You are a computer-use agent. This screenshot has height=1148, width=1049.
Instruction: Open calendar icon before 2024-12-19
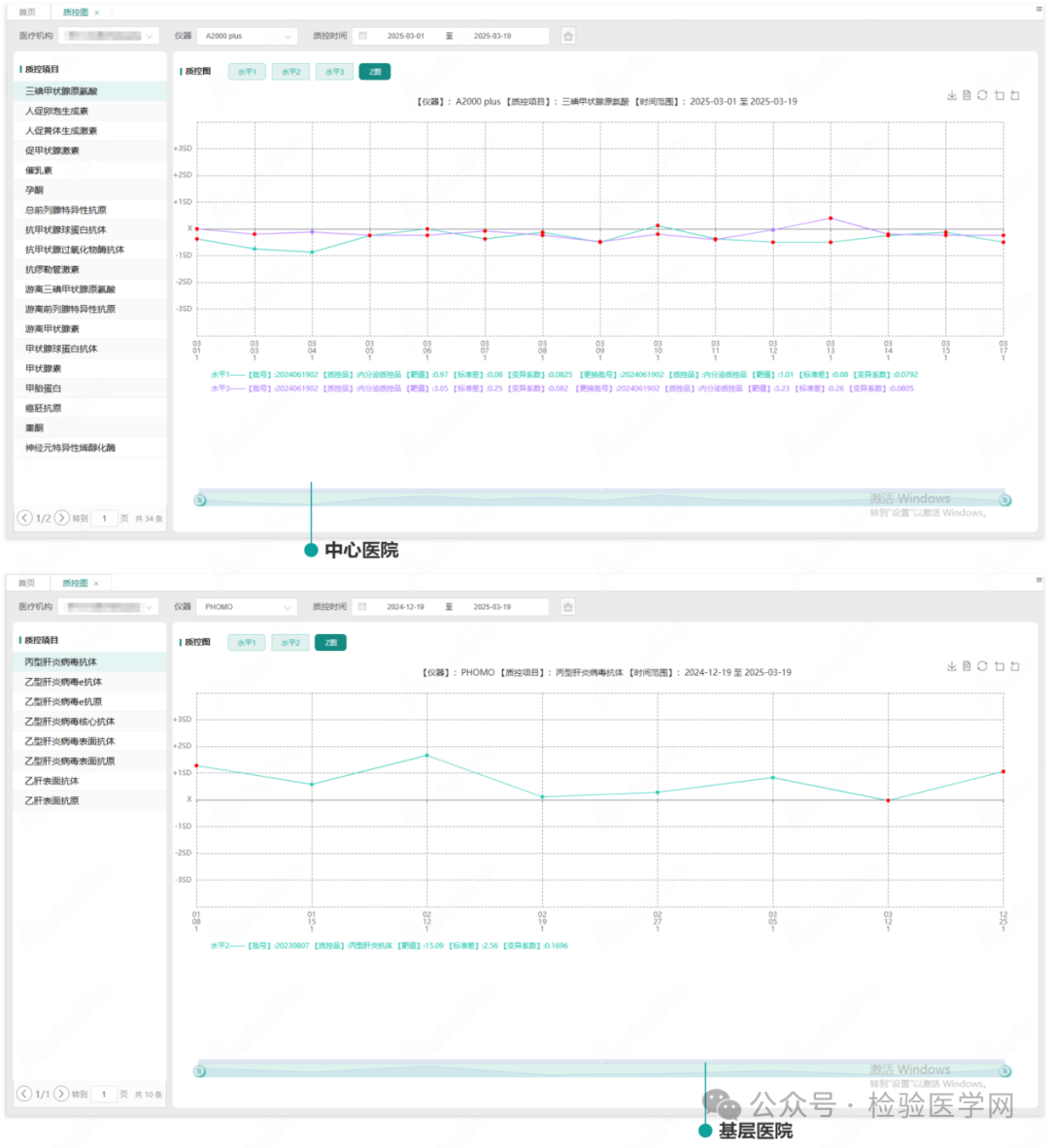click(363, 607)
